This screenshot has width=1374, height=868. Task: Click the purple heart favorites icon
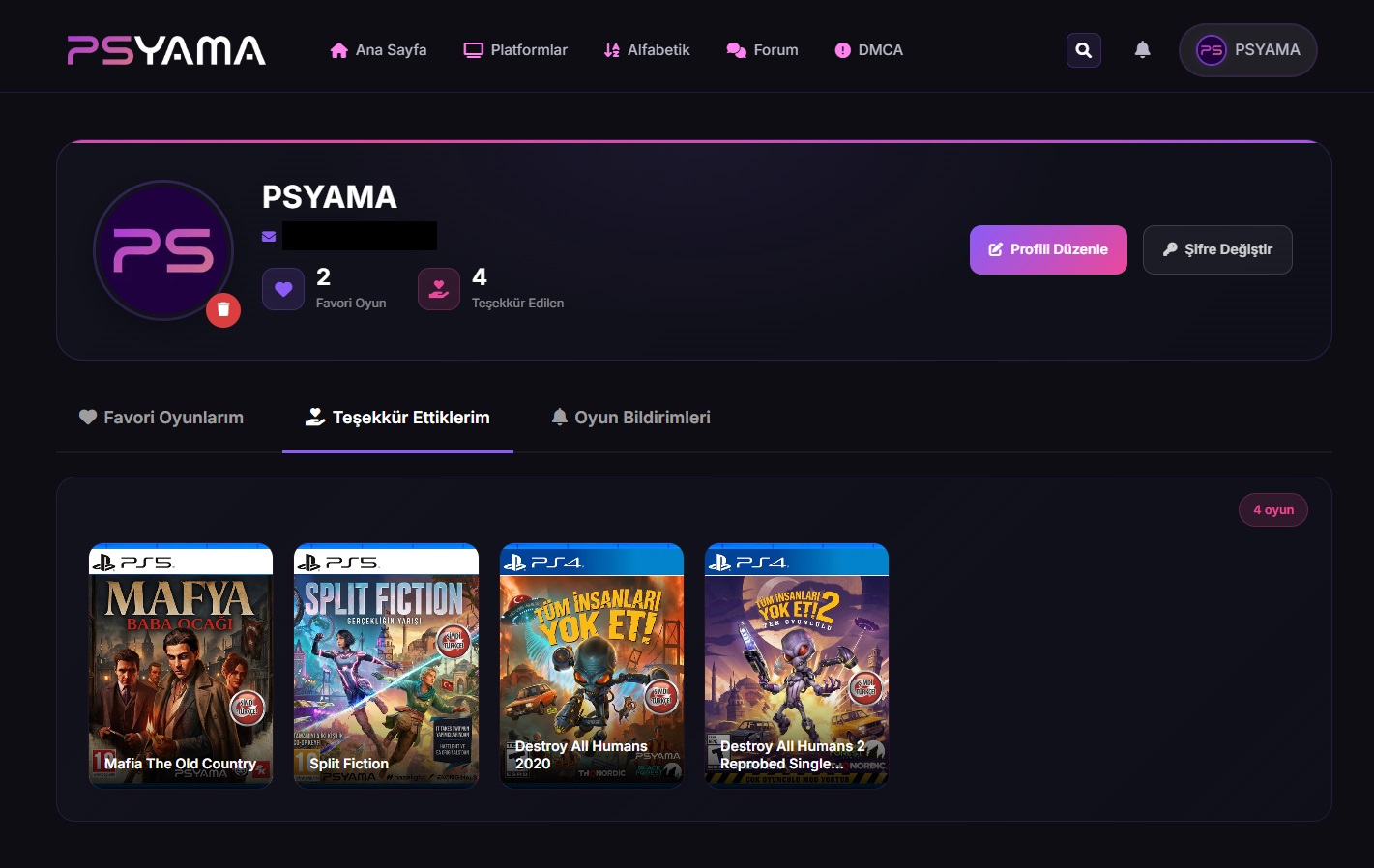(283, 289)
